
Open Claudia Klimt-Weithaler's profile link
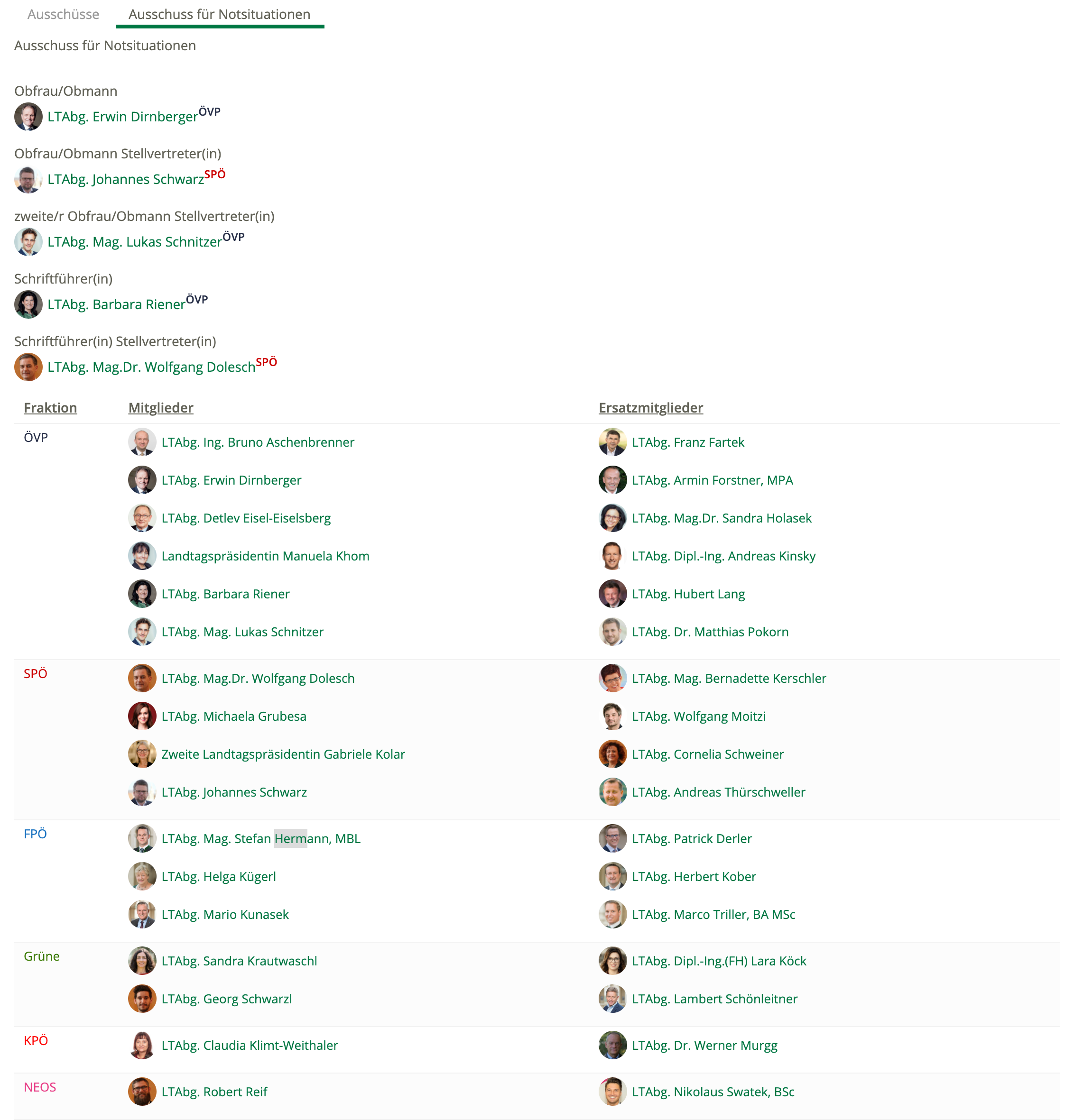click(x=249, y=1045)
